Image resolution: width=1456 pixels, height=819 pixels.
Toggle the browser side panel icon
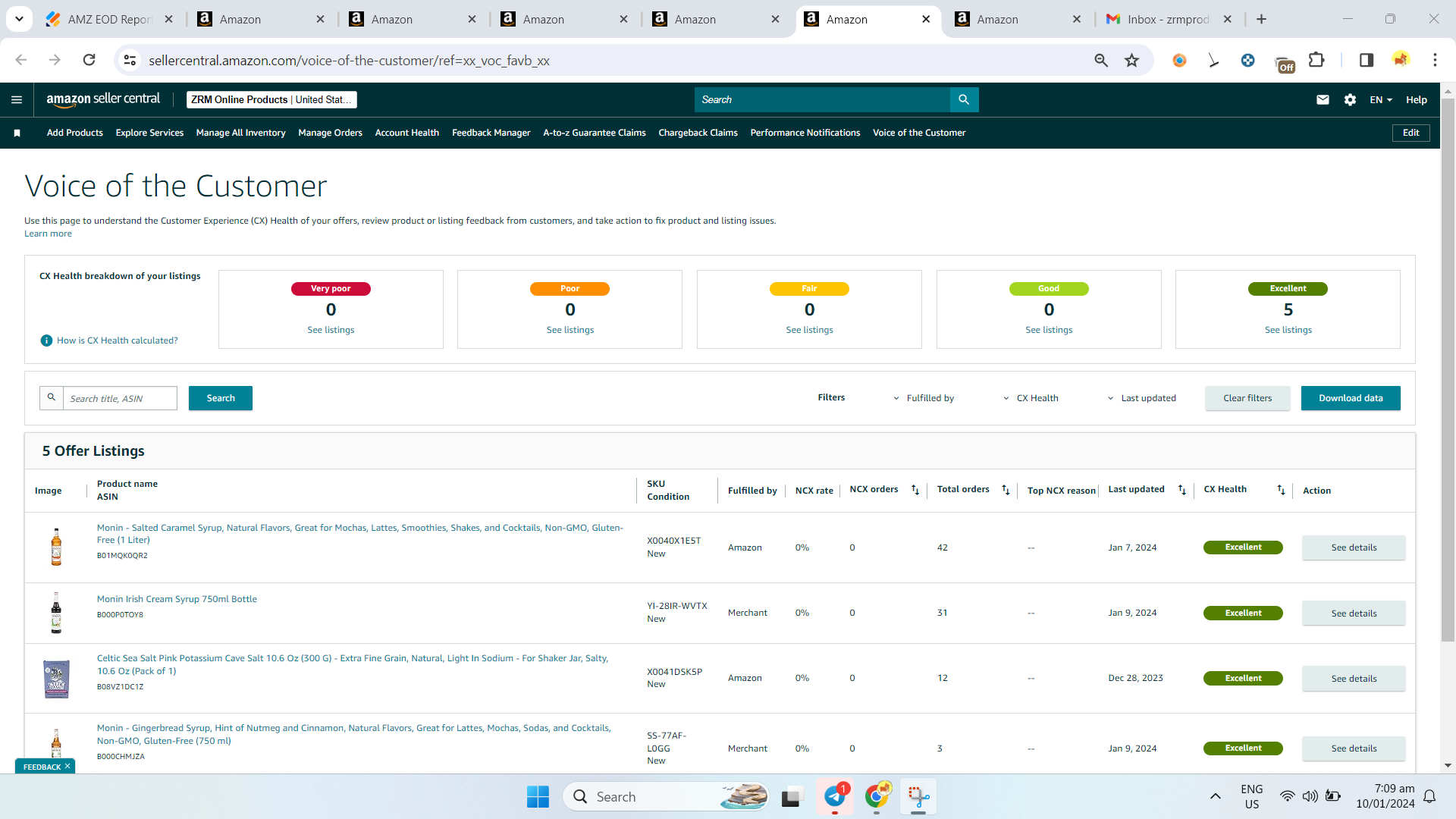[x=1367, y=60]
